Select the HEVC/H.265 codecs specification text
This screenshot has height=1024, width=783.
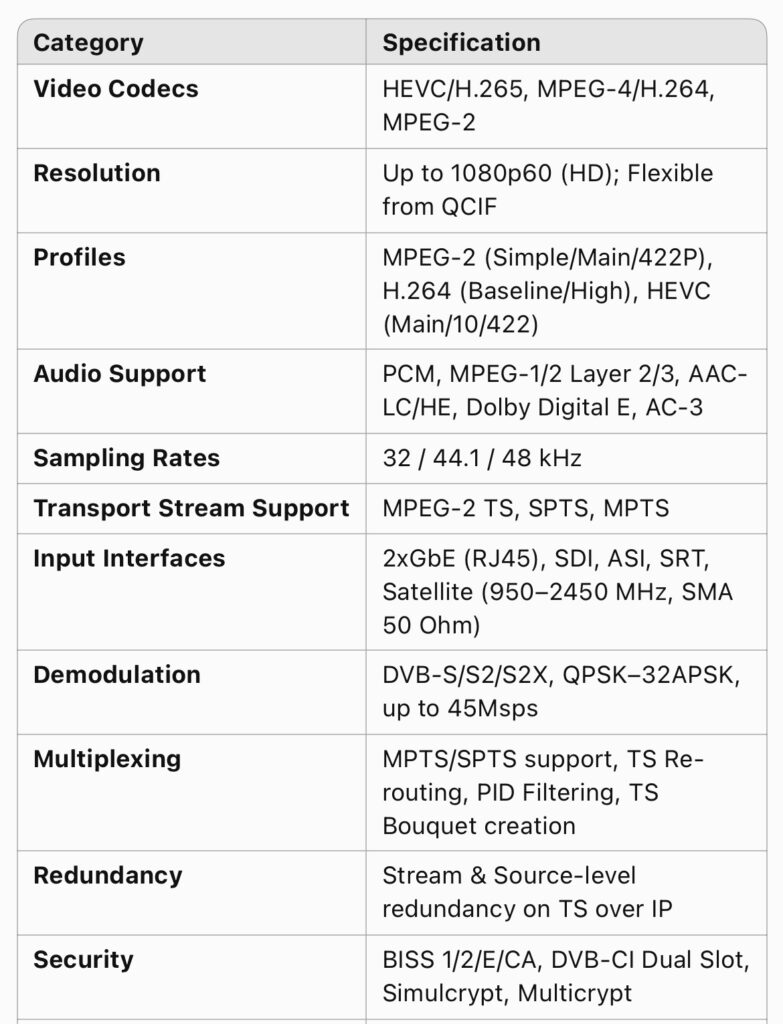point(549,106)
